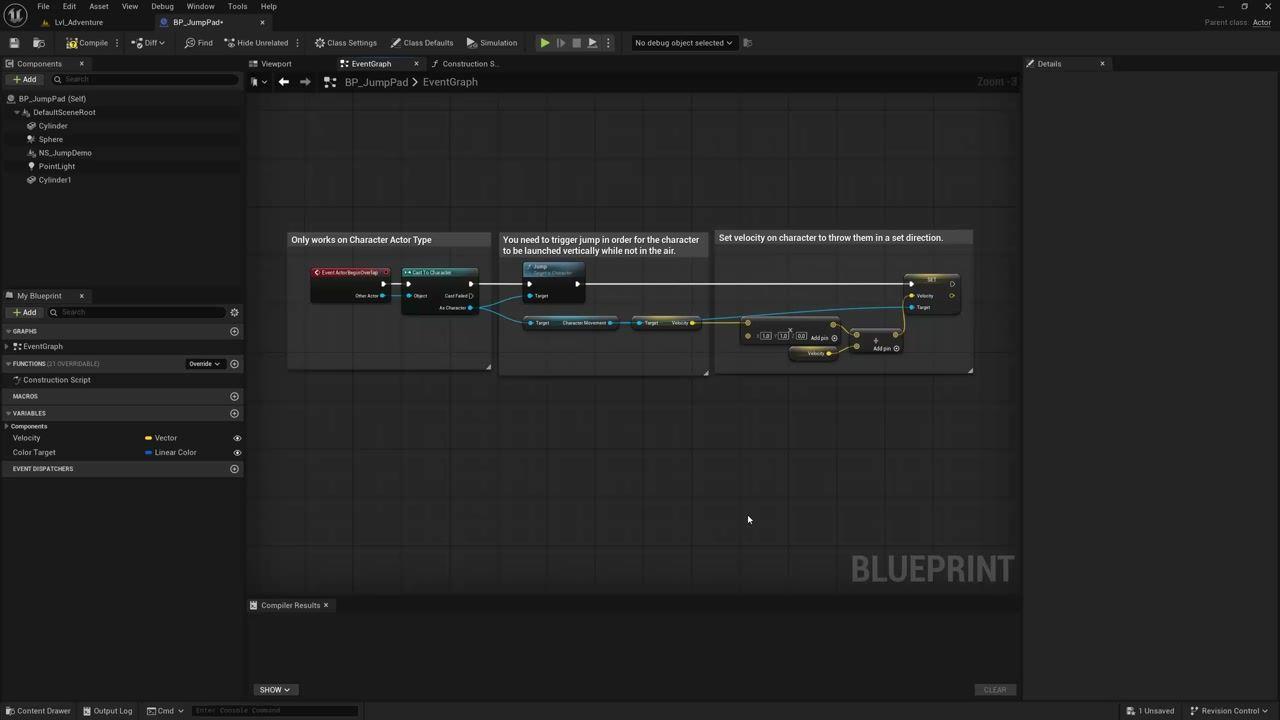Viewport: 1280px width, 720px height.
Task: Select the Cylinder component
Action: point(53,126)
